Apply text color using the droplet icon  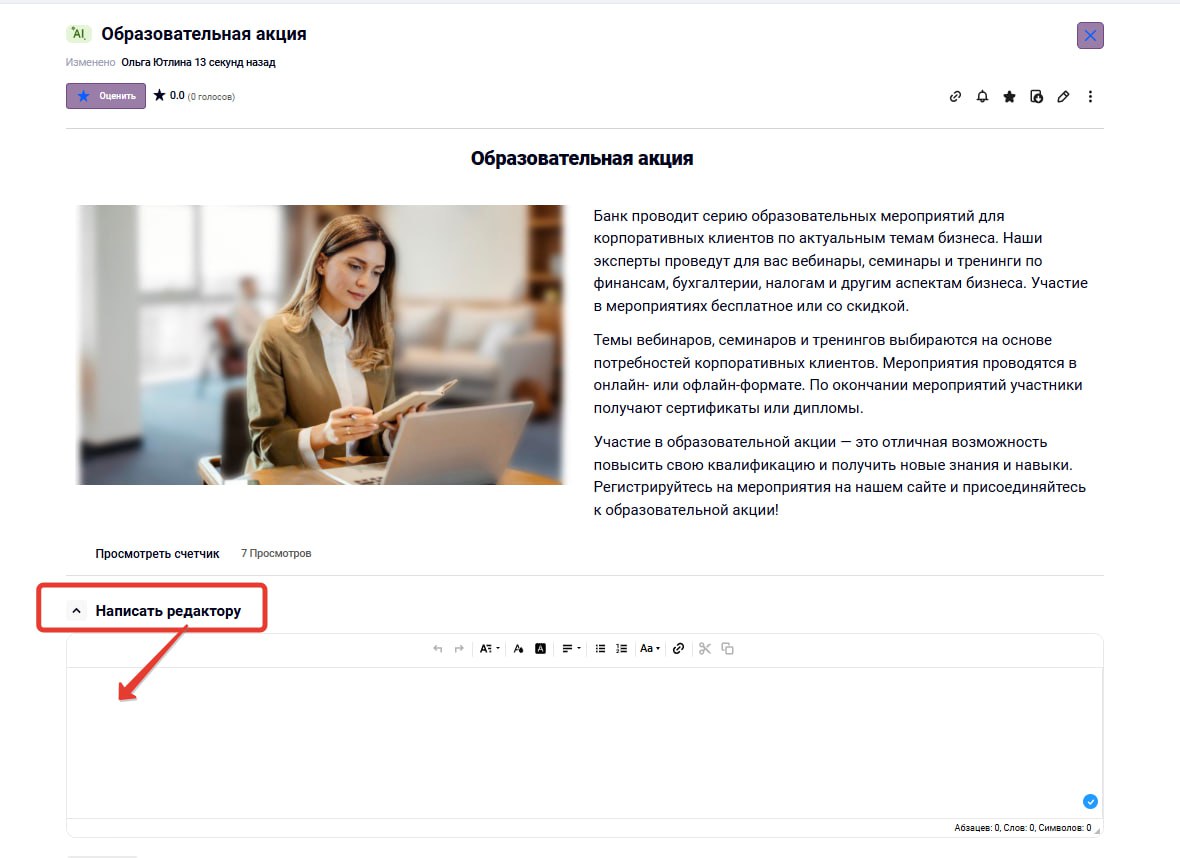pos(519,648)
